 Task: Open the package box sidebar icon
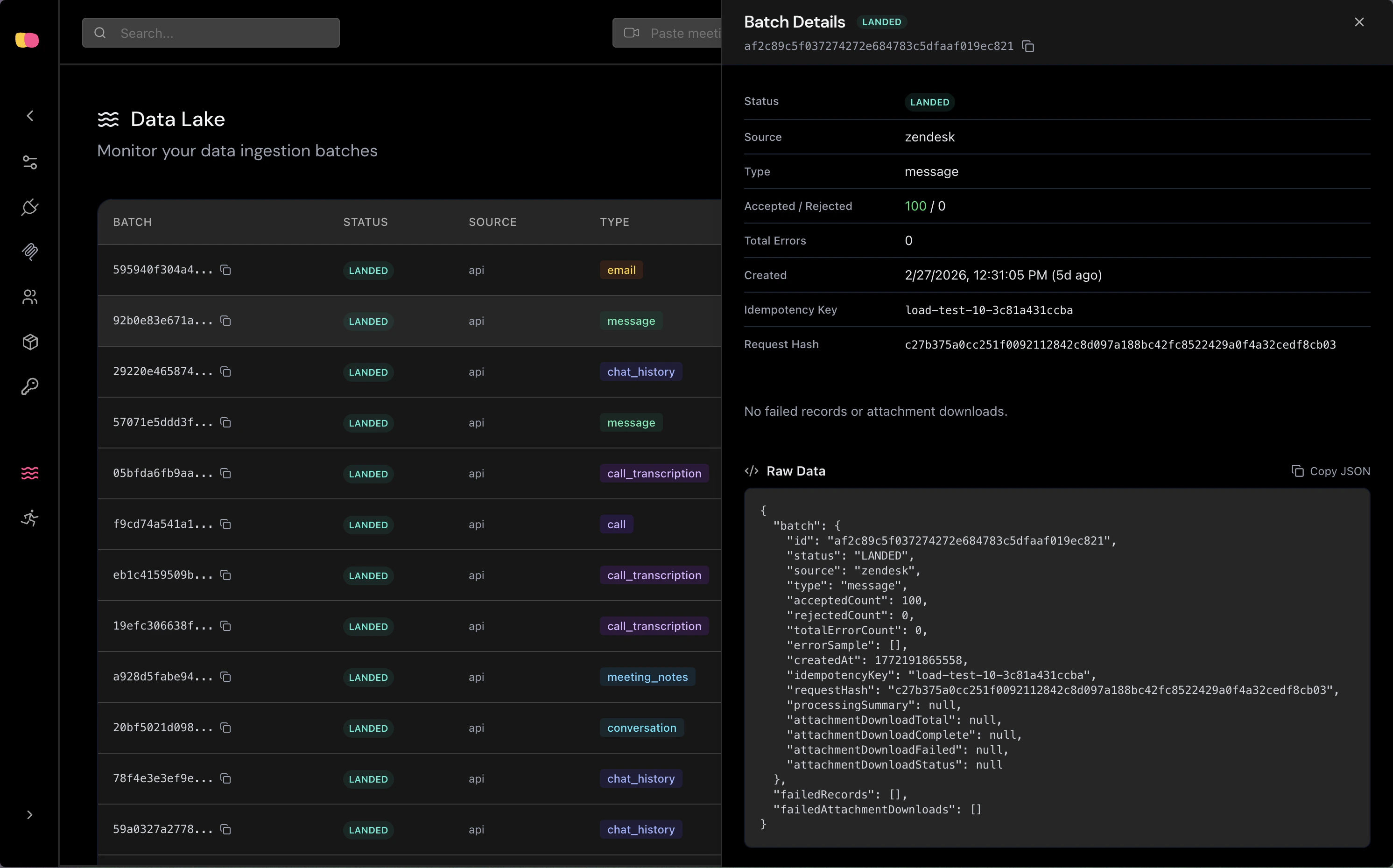(30, 342)
